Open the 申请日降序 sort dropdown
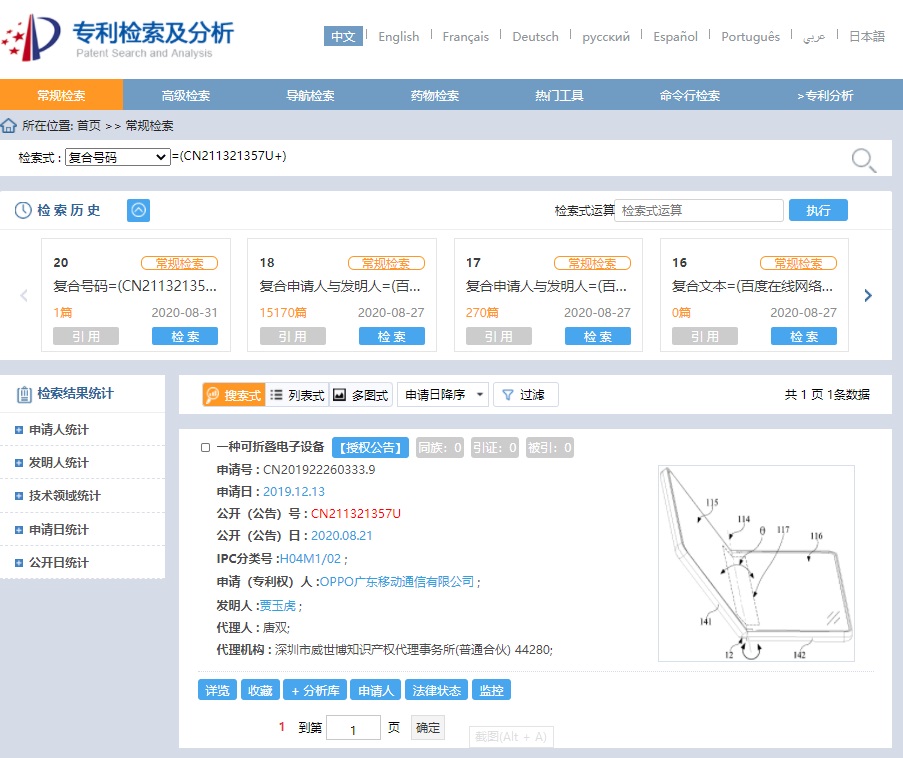 tap(443, 395)
